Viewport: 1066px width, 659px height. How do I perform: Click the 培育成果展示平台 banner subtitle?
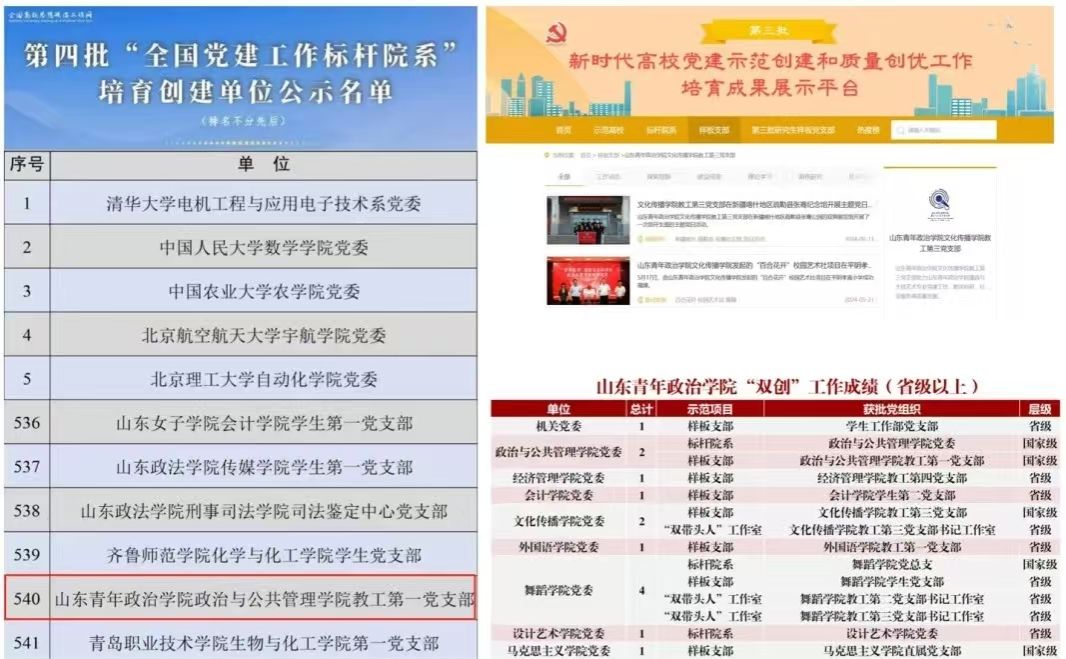(770, 88)
